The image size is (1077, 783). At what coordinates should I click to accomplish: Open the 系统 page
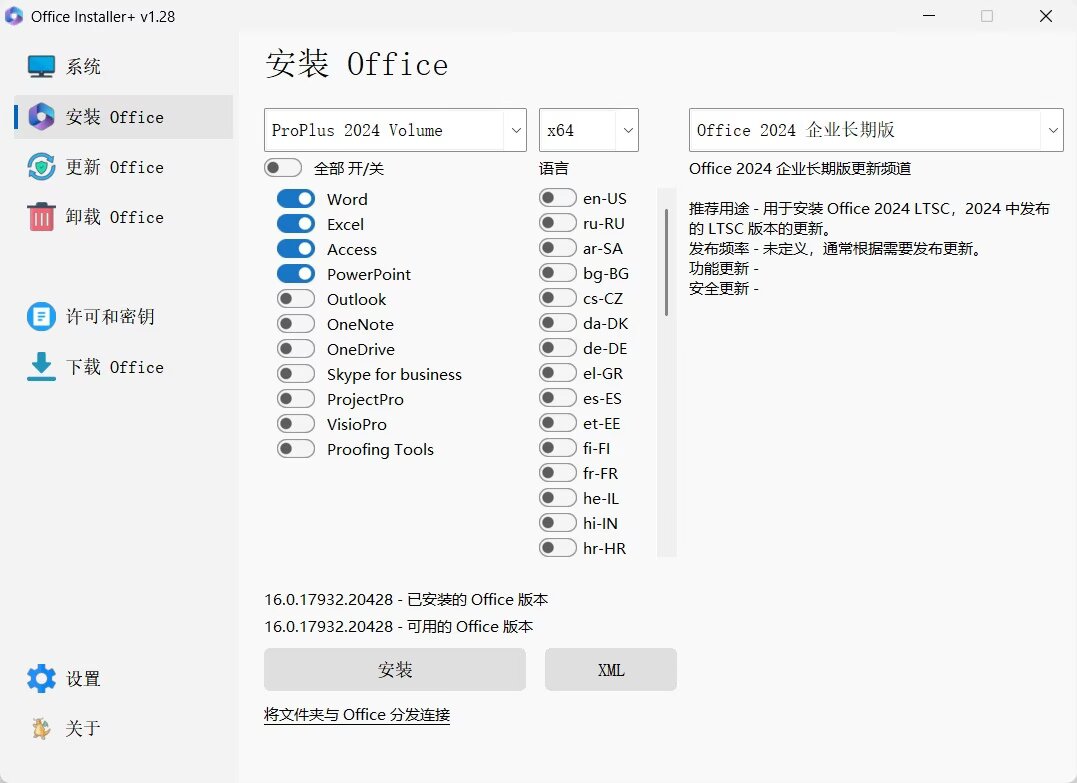pyautogui.click(x=124, y=67)
